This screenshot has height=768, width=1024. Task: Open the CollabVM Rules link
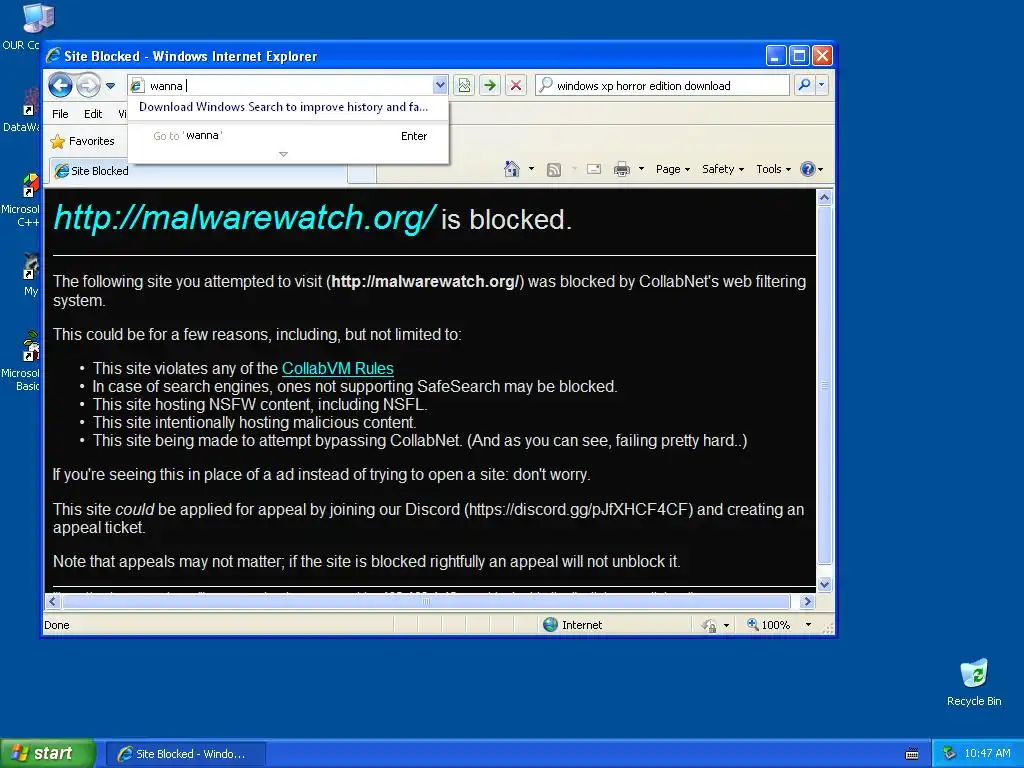(338, 368)
